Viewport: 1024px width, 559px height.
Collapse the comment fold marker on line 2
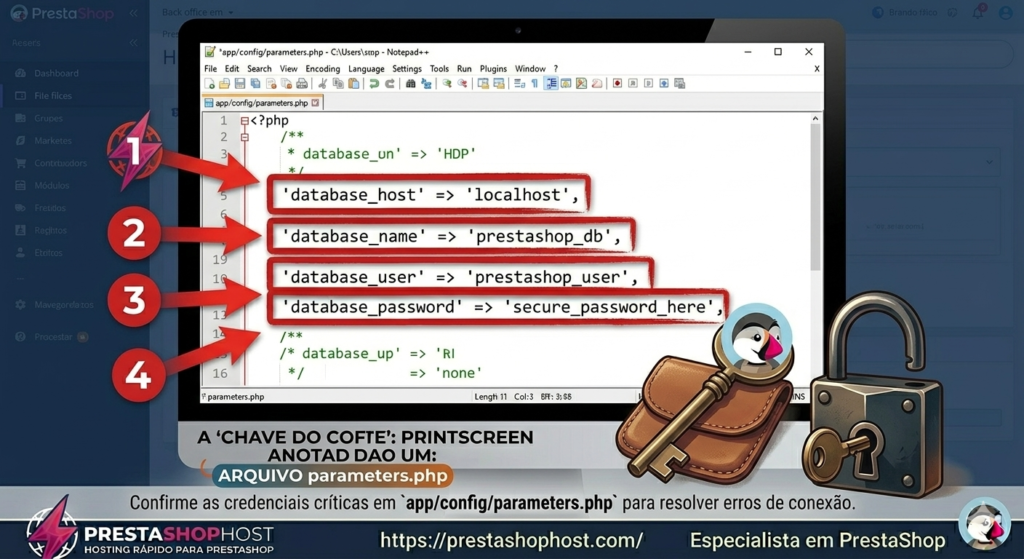click(x=245, y=137)
